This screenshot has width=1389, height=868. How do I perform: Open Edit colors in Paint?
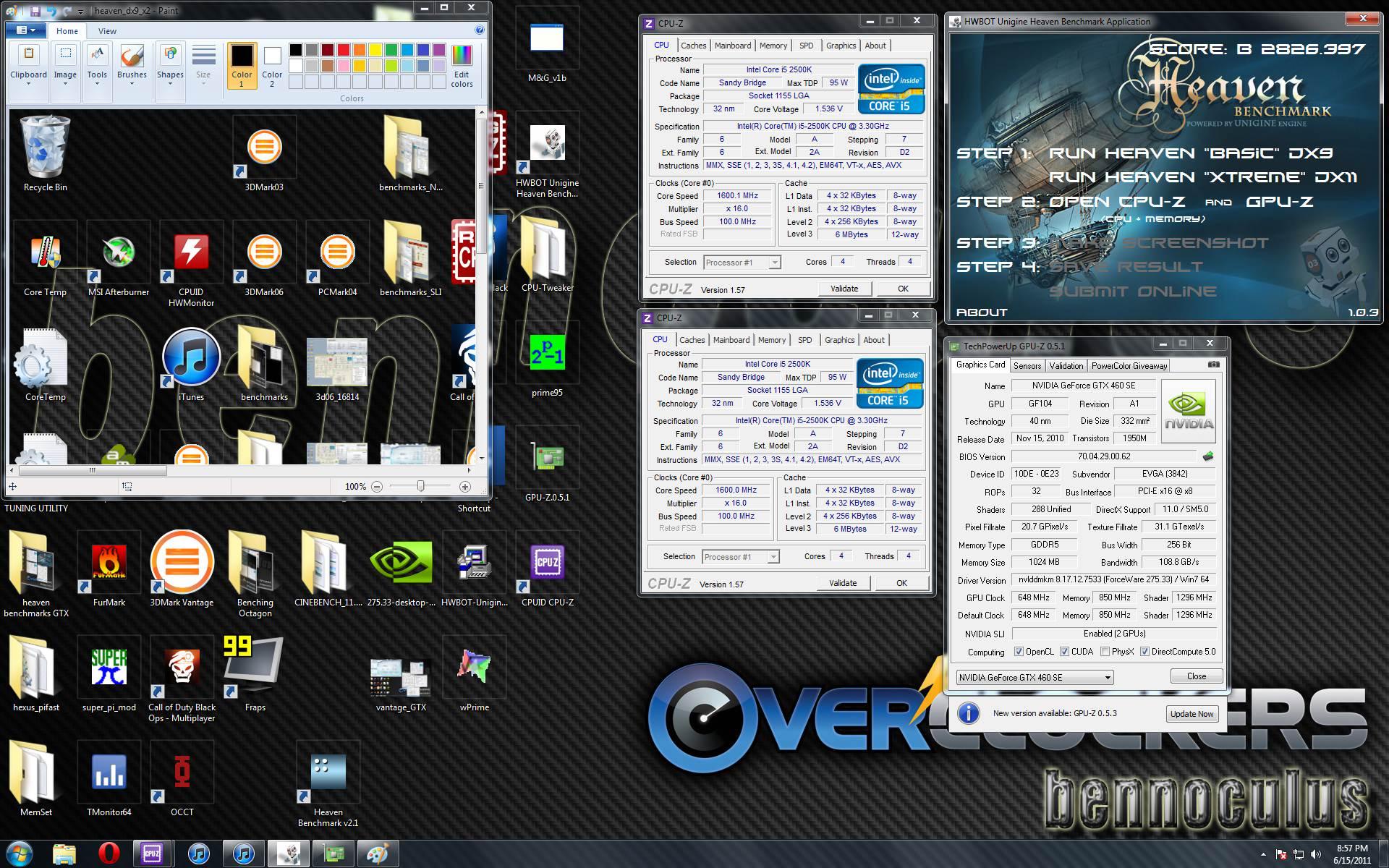pos(462,65)
